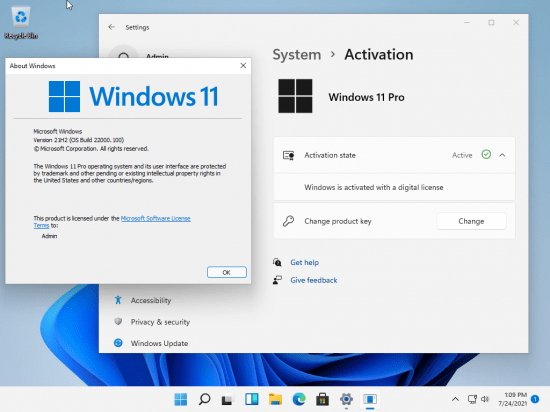Viewport: 550px width, 412px height.
Task: Click the OS Build 22000.100 version text
Action: [79, 140]
